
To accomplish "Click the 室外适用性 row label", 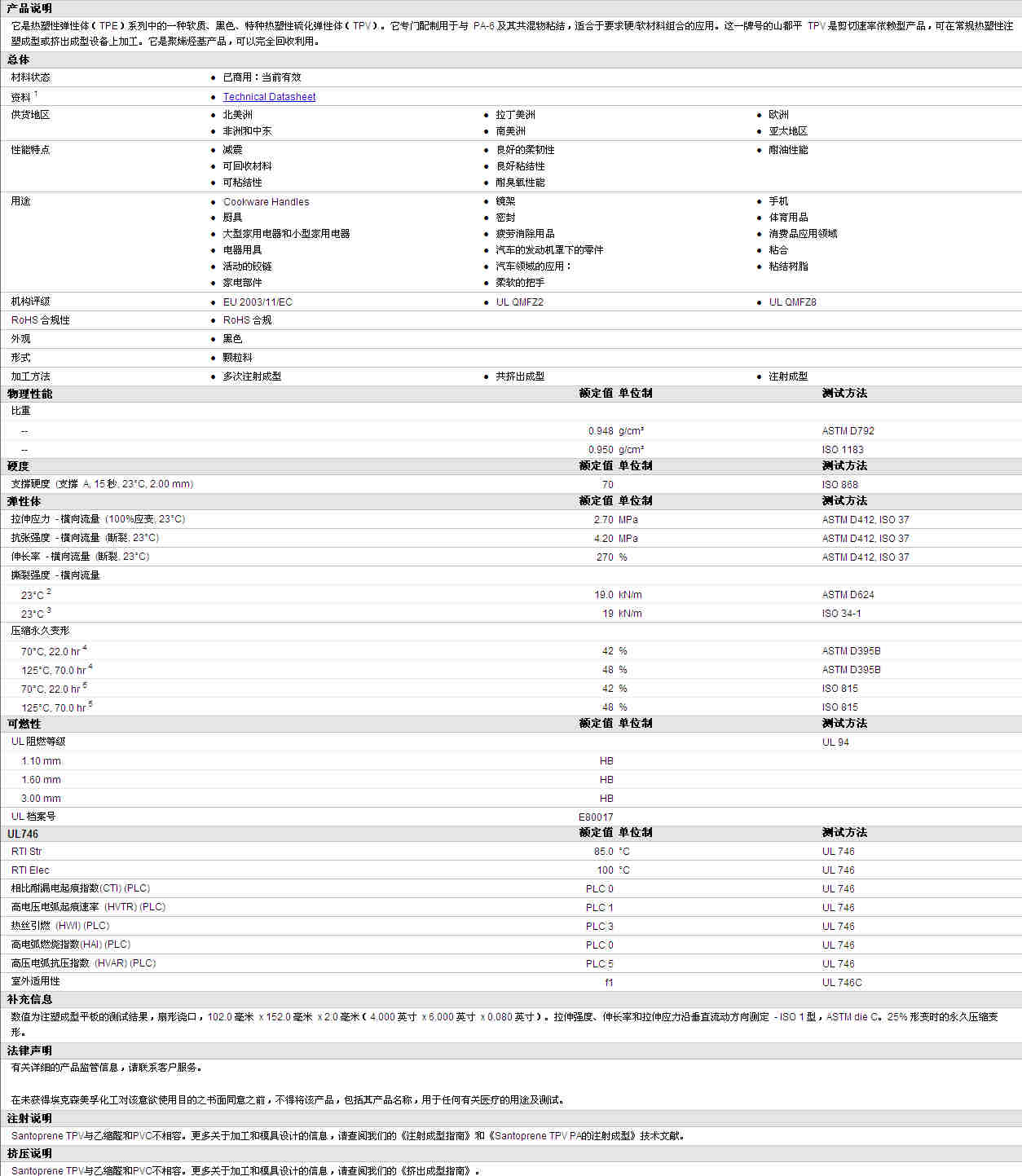I will click(36, 982).
